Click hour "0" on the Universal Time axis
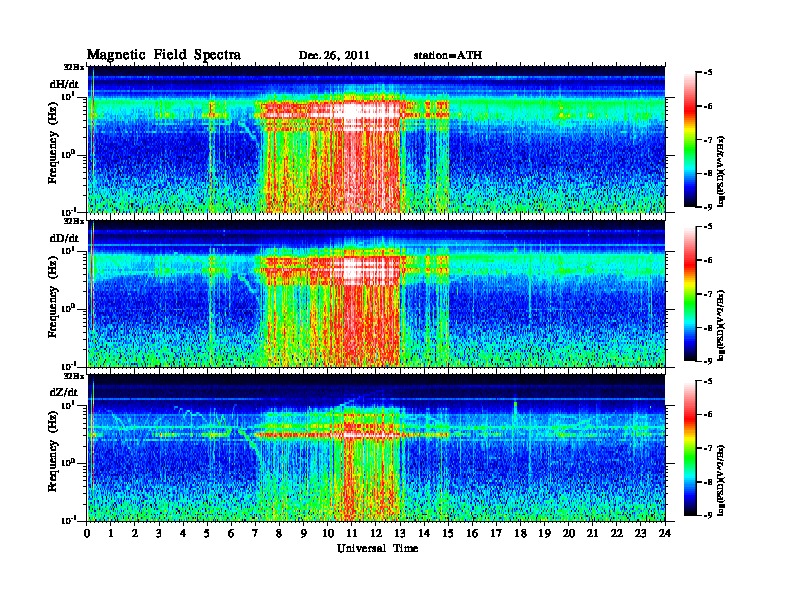792x612 pixels. click(x=87, y=533)
